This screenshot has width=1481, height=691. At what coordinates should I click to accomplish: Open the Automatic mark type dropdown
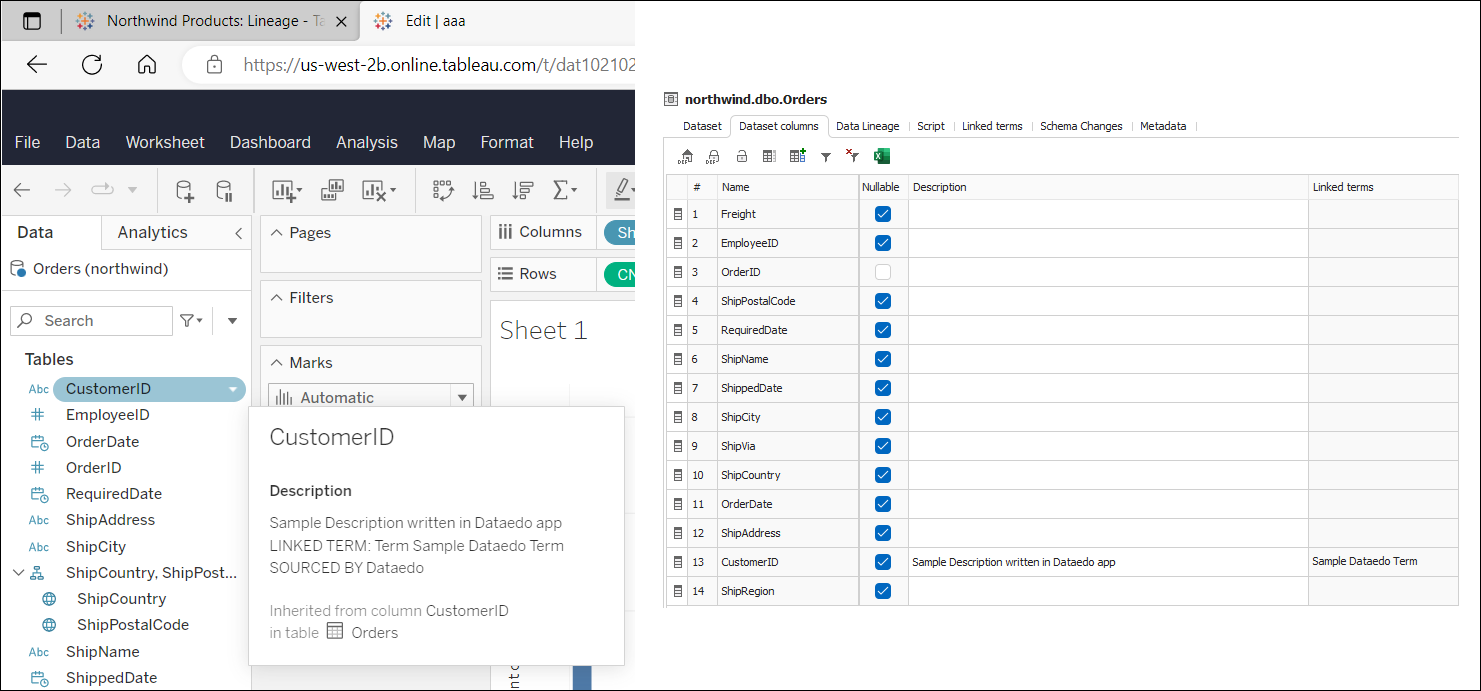[462, 398]
